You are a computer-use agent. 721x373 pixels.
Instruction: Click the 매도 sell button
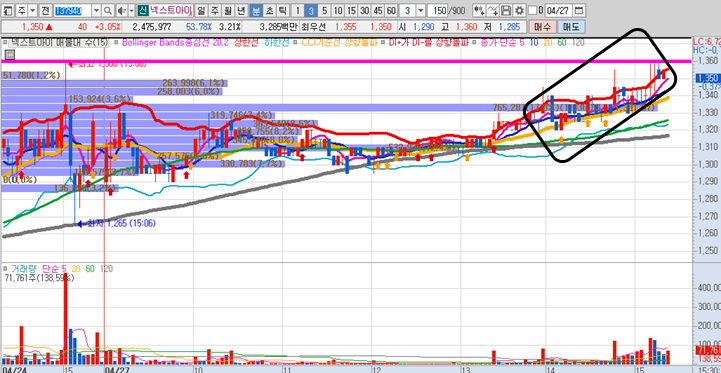click(x=571, y=27)
